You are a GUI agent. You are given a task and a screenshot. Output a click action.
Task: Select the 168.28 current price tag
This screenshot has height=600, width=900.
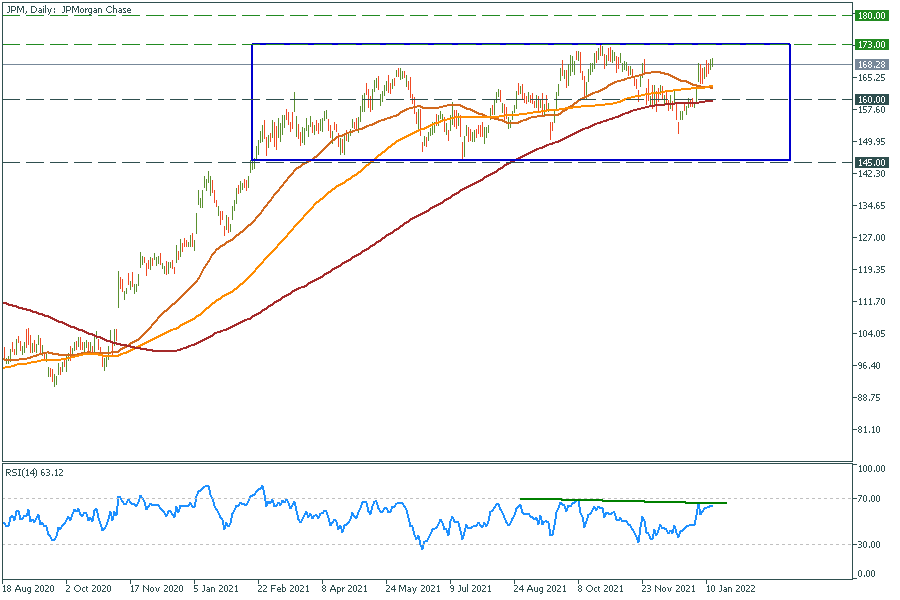(x=872, y=64)
